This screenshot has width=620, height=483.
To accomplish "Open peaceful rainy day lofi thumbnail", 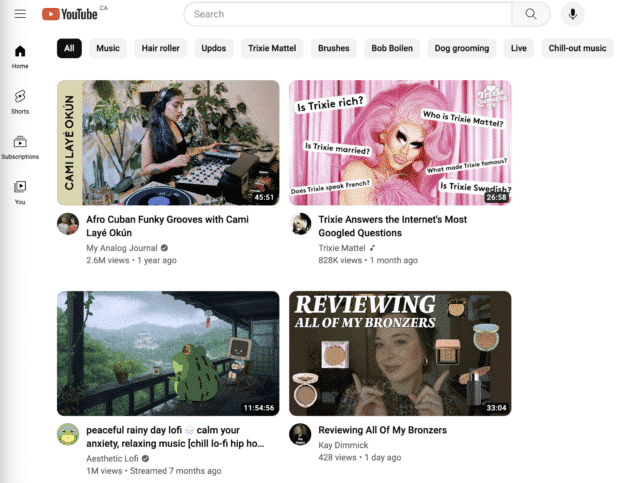I will (168, 353).
